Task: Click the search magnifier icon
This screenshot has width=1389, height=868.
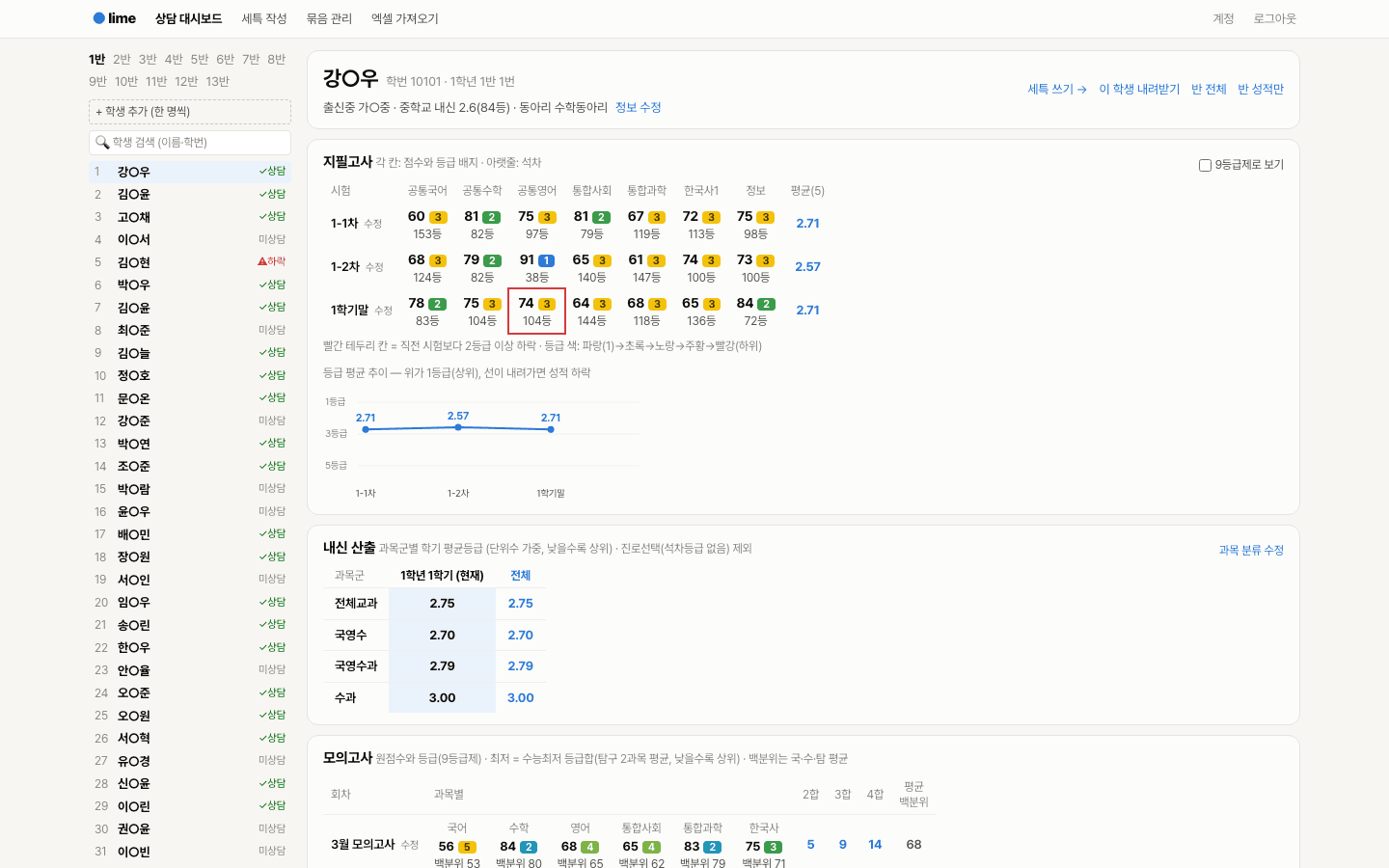Action: [102, 143]
